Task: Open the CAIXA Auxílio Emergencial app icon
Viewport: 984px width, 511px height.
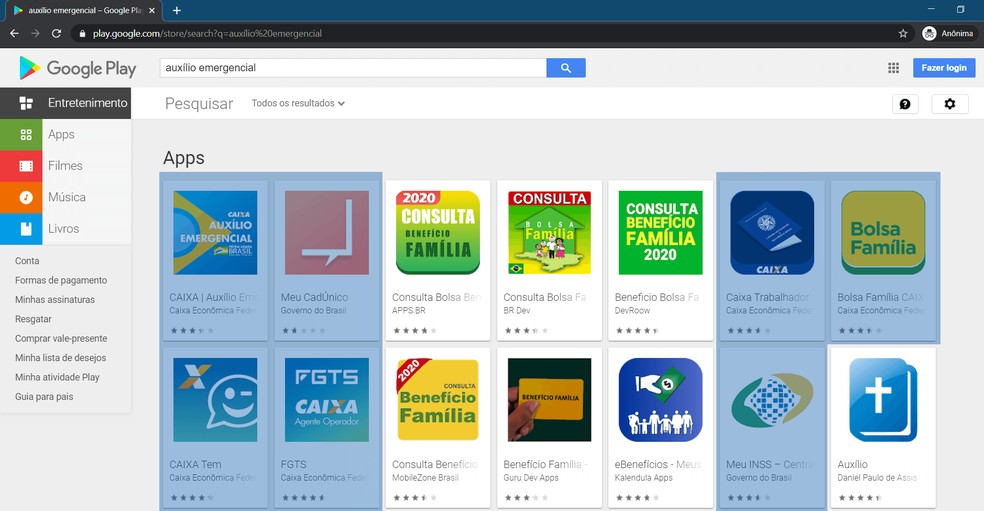Action: (x=215, y=233)
